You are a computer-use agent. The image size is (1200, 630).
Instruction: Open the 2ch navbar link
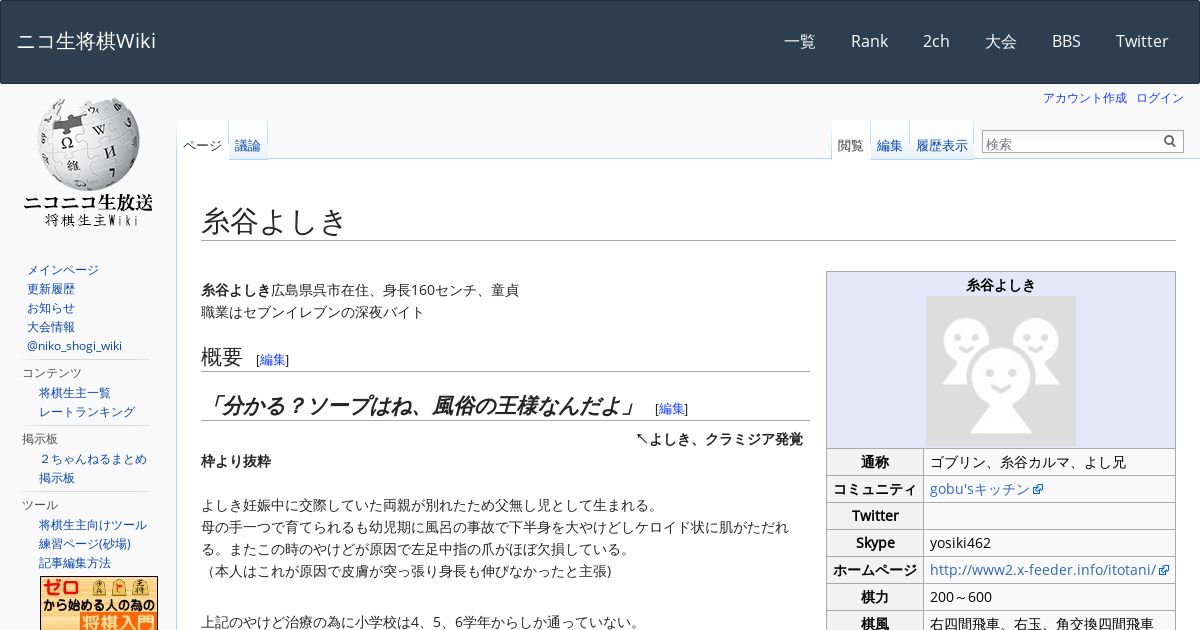(936, 41)
